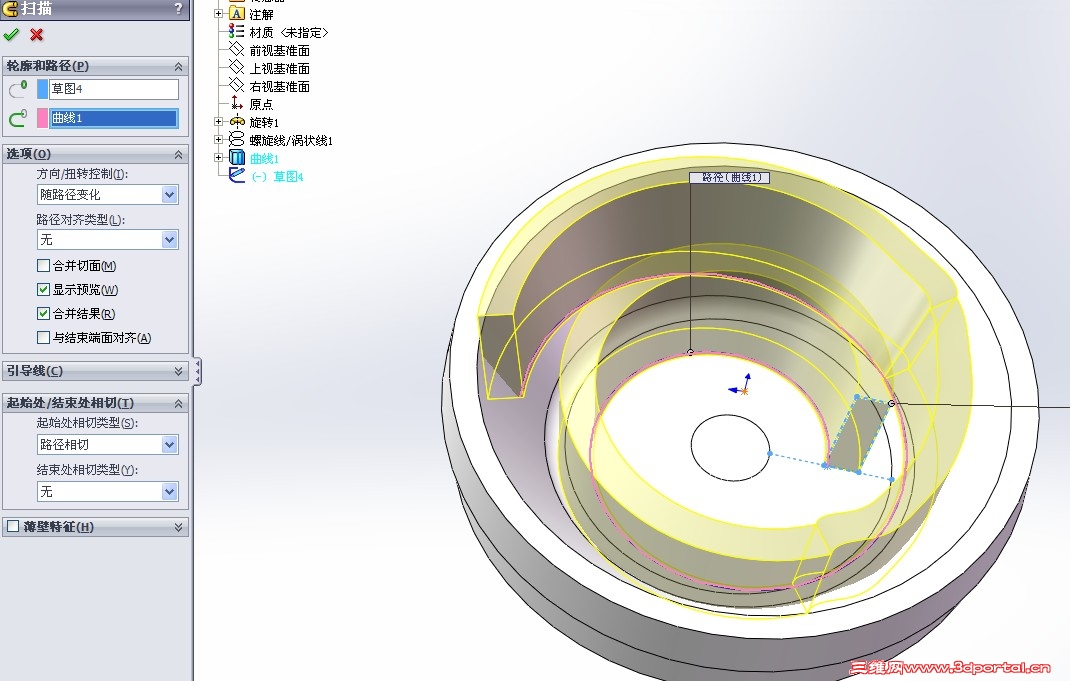
Task: Click the path selection icon beside 曲线1
Action: (x=18, y=118)
